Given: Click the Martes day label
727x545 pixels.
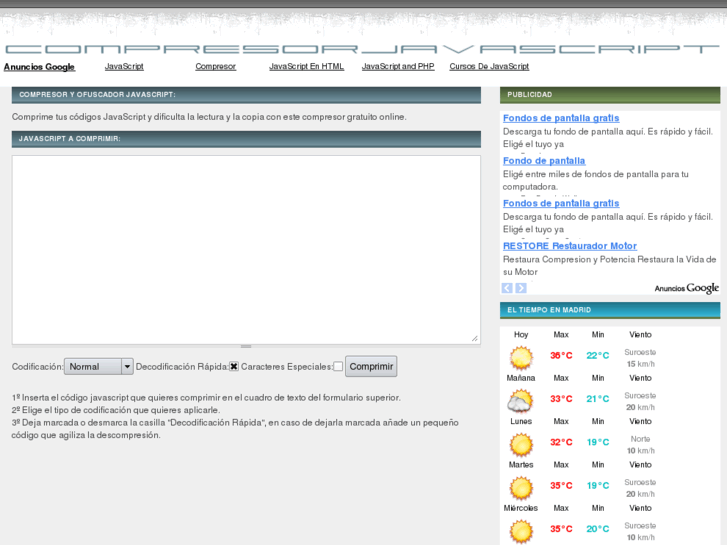Looking at the screenshot, I should [x=521, y=465].
